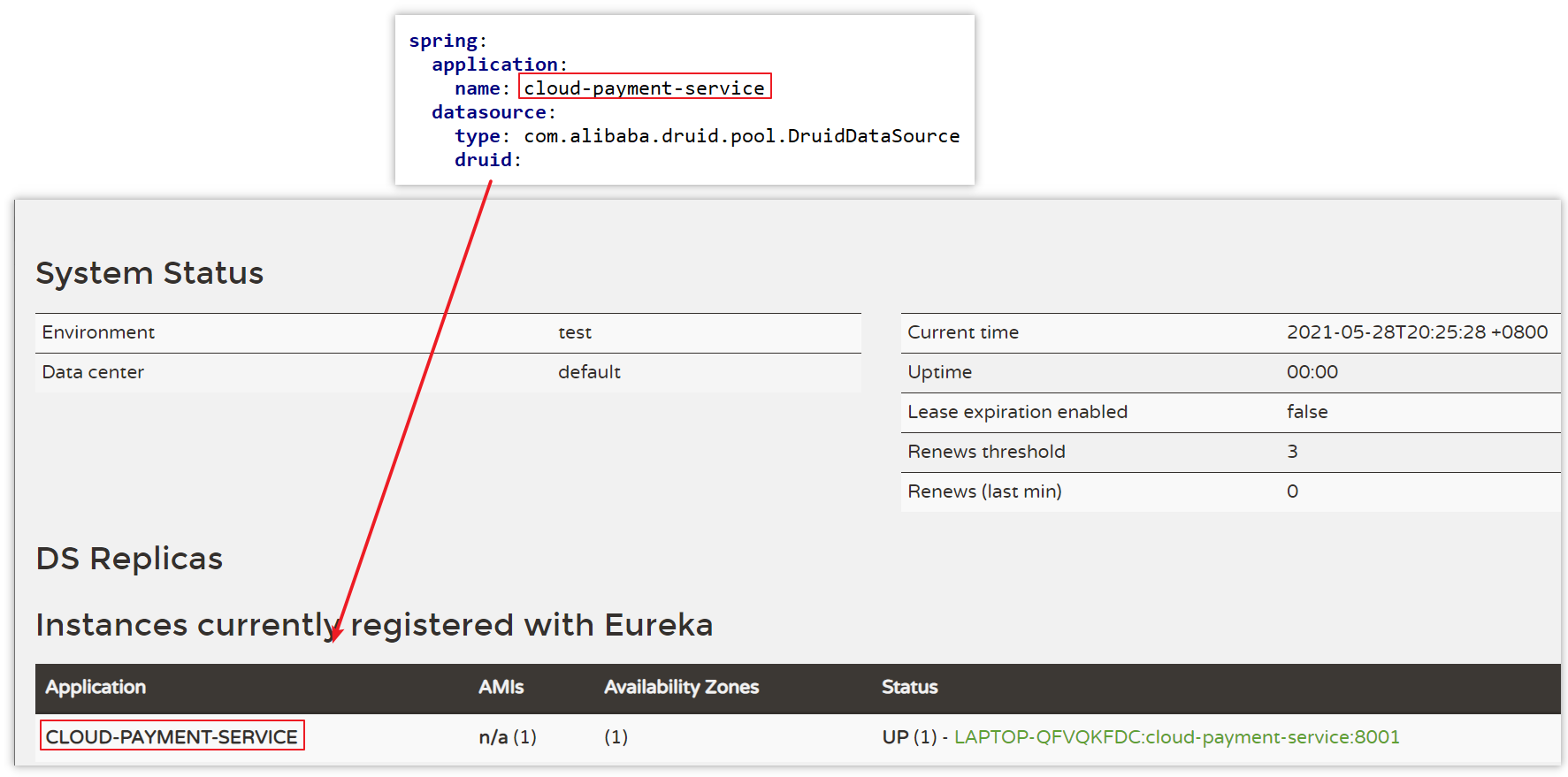Image resolution: width=1568 pixels, height=777 pixels.
Task: Select CLOUD-PAYMENT-SERVICE application name cell
Action: point(172,736)
